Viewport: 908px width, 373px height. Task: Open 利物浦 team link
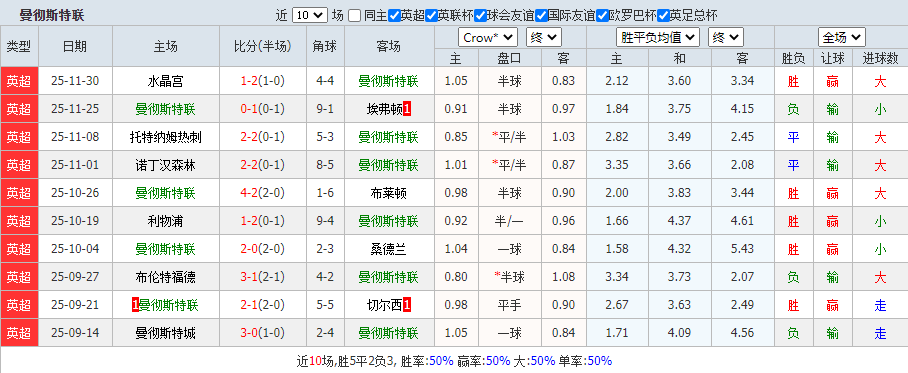click(166, 221)
